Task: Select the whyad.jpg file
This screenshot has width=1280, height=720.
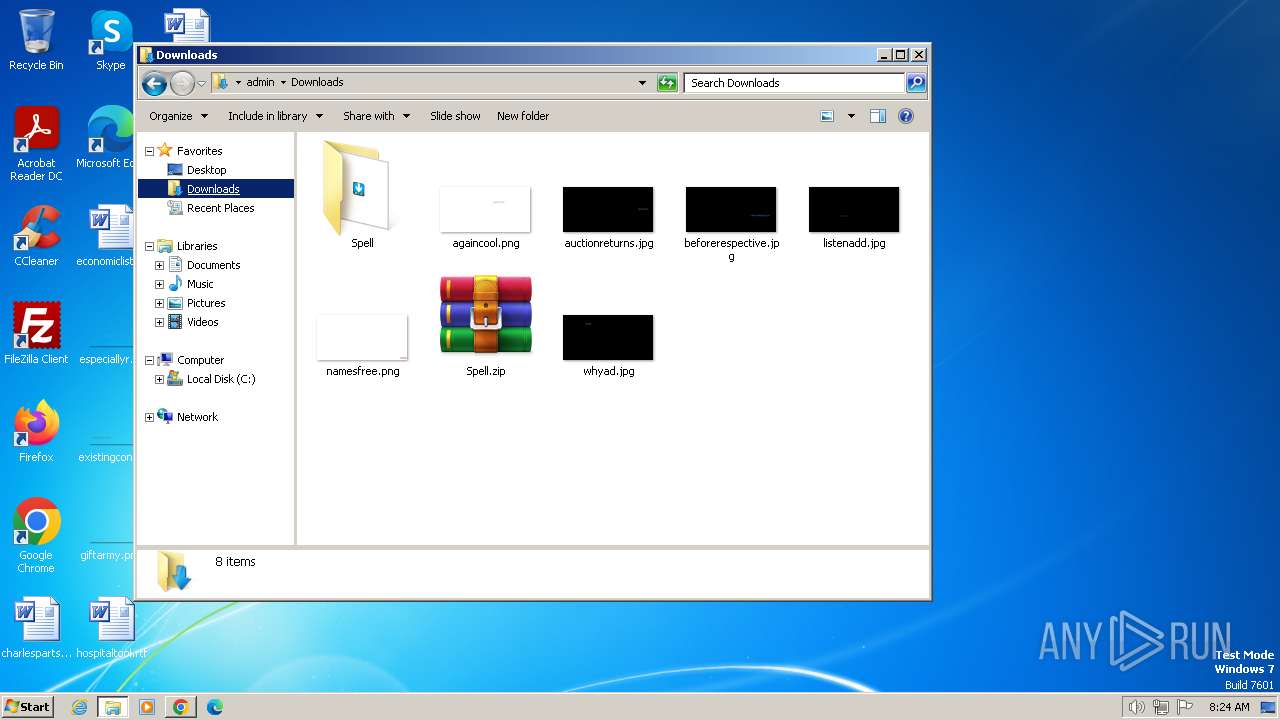Action: click(x=608, y=337)
